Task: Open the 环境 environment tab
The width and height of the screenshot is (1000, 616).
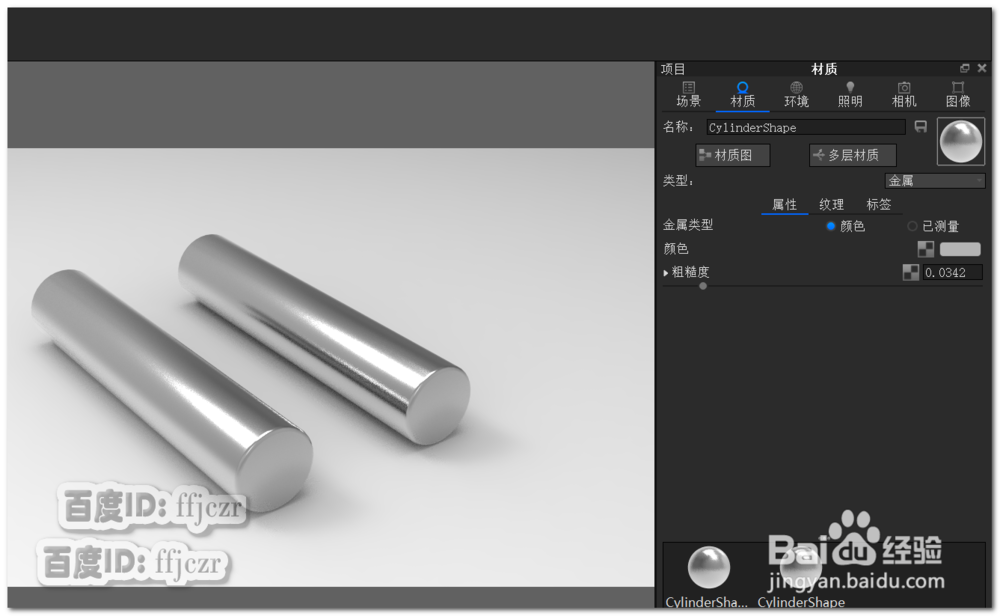Action: [x=796, y=94]
